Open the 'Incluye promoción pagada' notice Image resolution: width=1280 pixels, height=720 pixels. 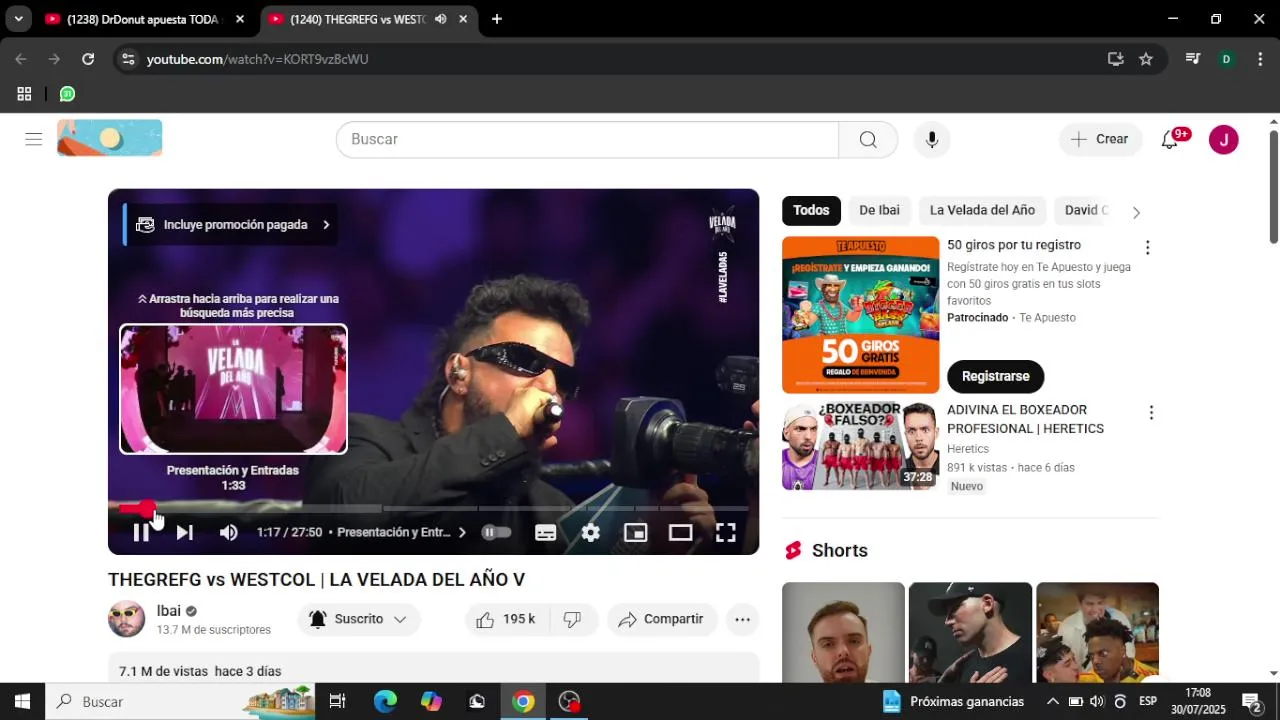(233, 225)
